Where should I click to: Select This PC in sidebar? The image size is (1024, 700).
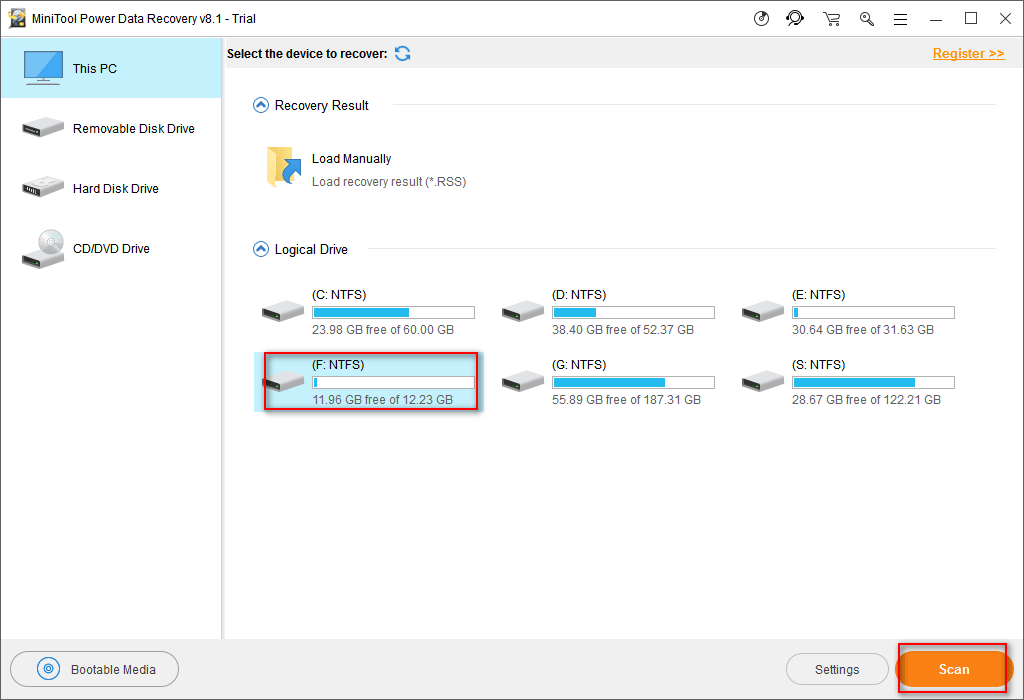pyautogui.click(x=112, y=69)
